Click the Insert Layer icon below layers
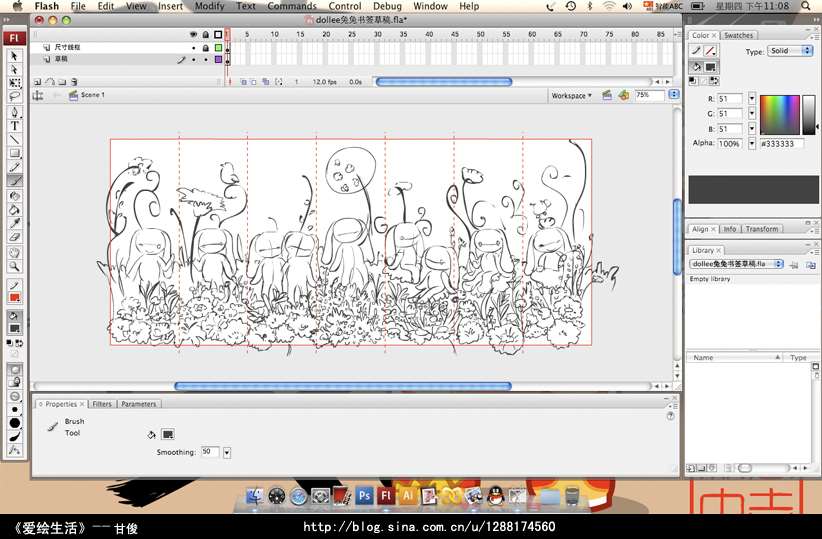 click(37, 82)
